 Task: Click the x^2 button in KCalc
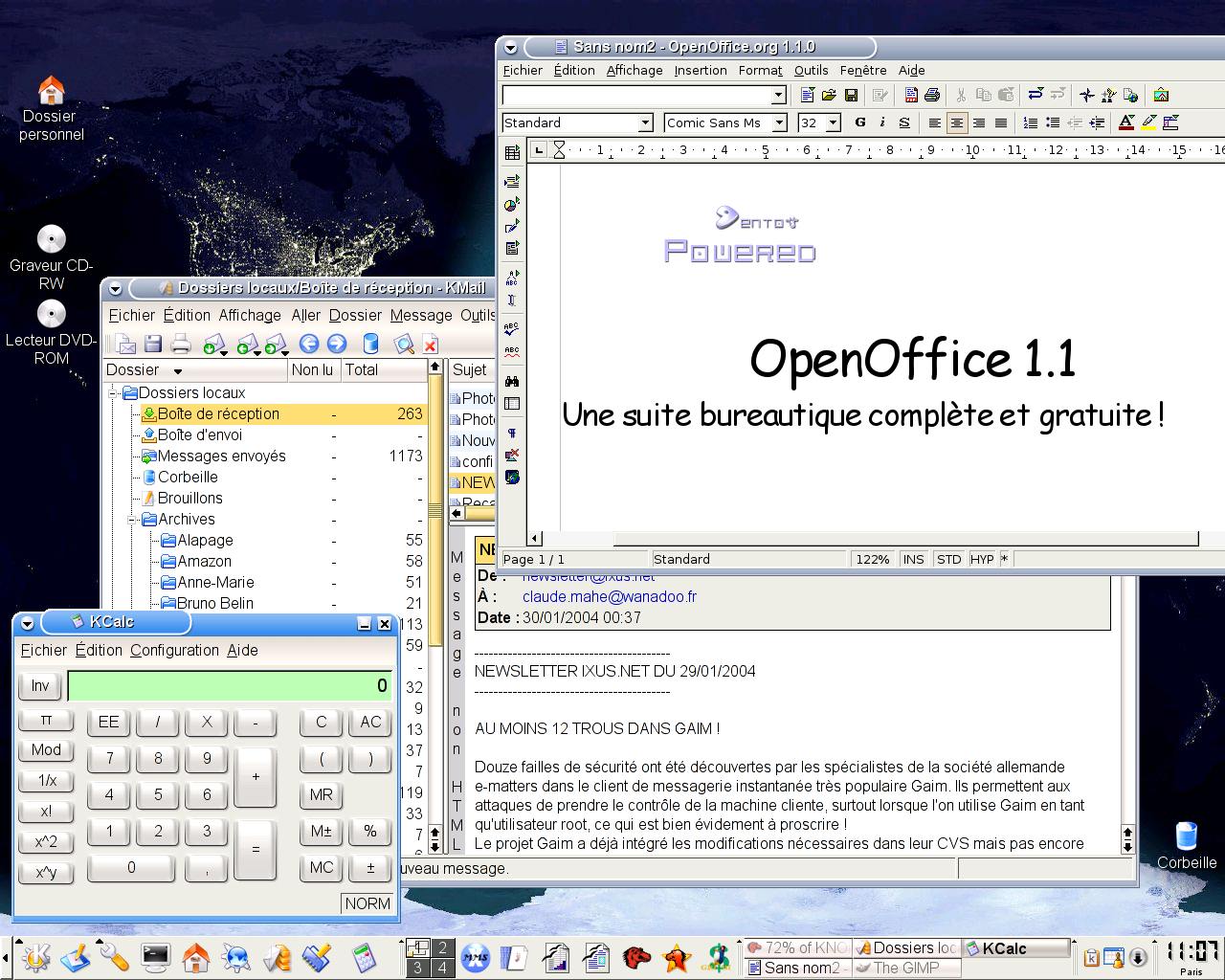click(x=46, y=842)
